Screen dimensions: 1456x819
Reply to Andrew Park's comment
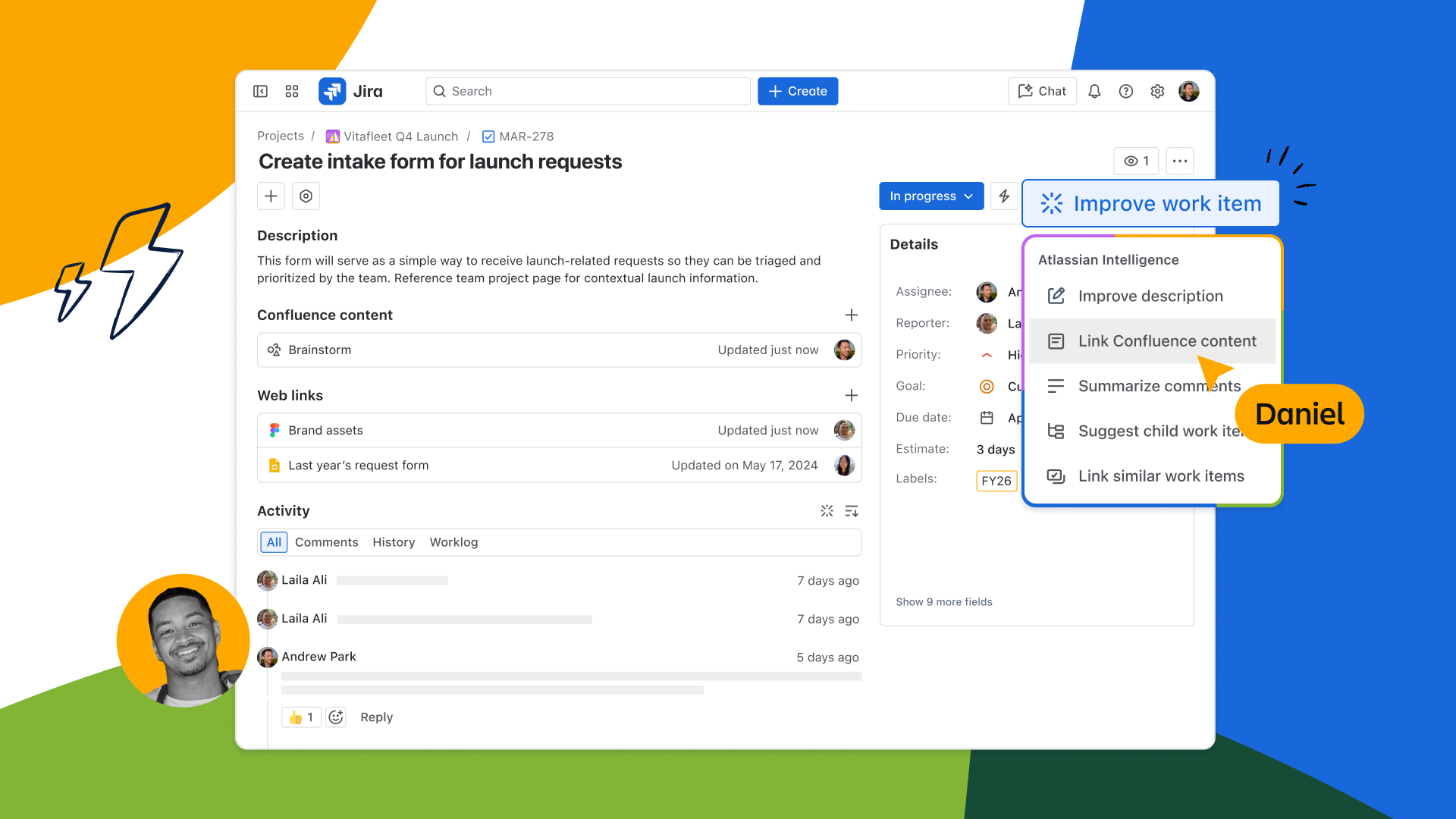376,717
